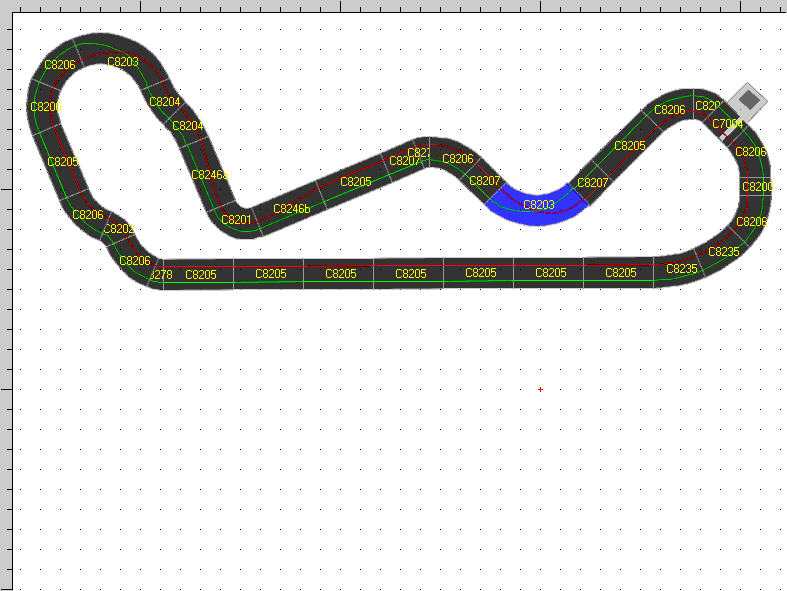The height and width of the screenshot is (591, 787).
Task: Pick the C8201 curve piece
Action: pyautogui.click(x=236, y=219)
